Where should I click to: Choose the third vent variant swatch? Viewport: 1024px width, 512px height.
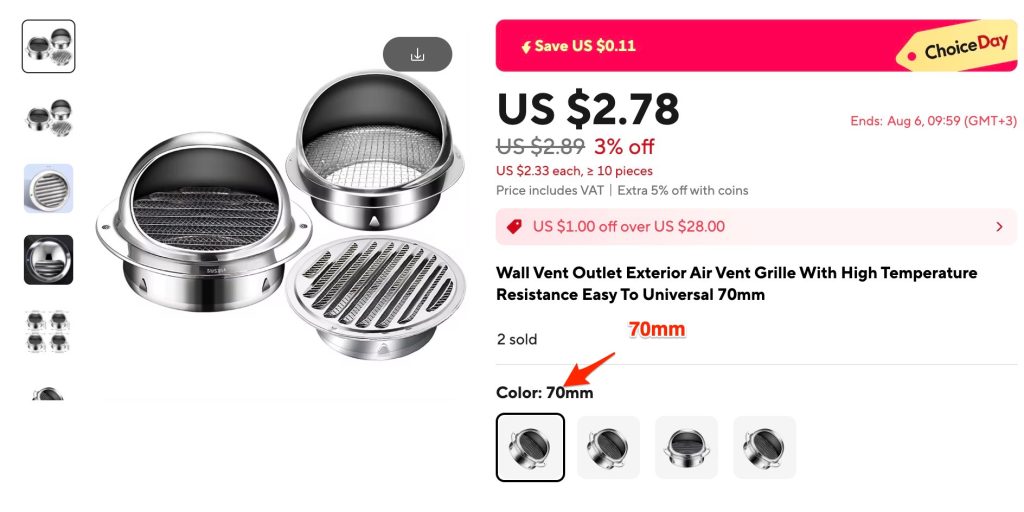click(x=686, y=447)
